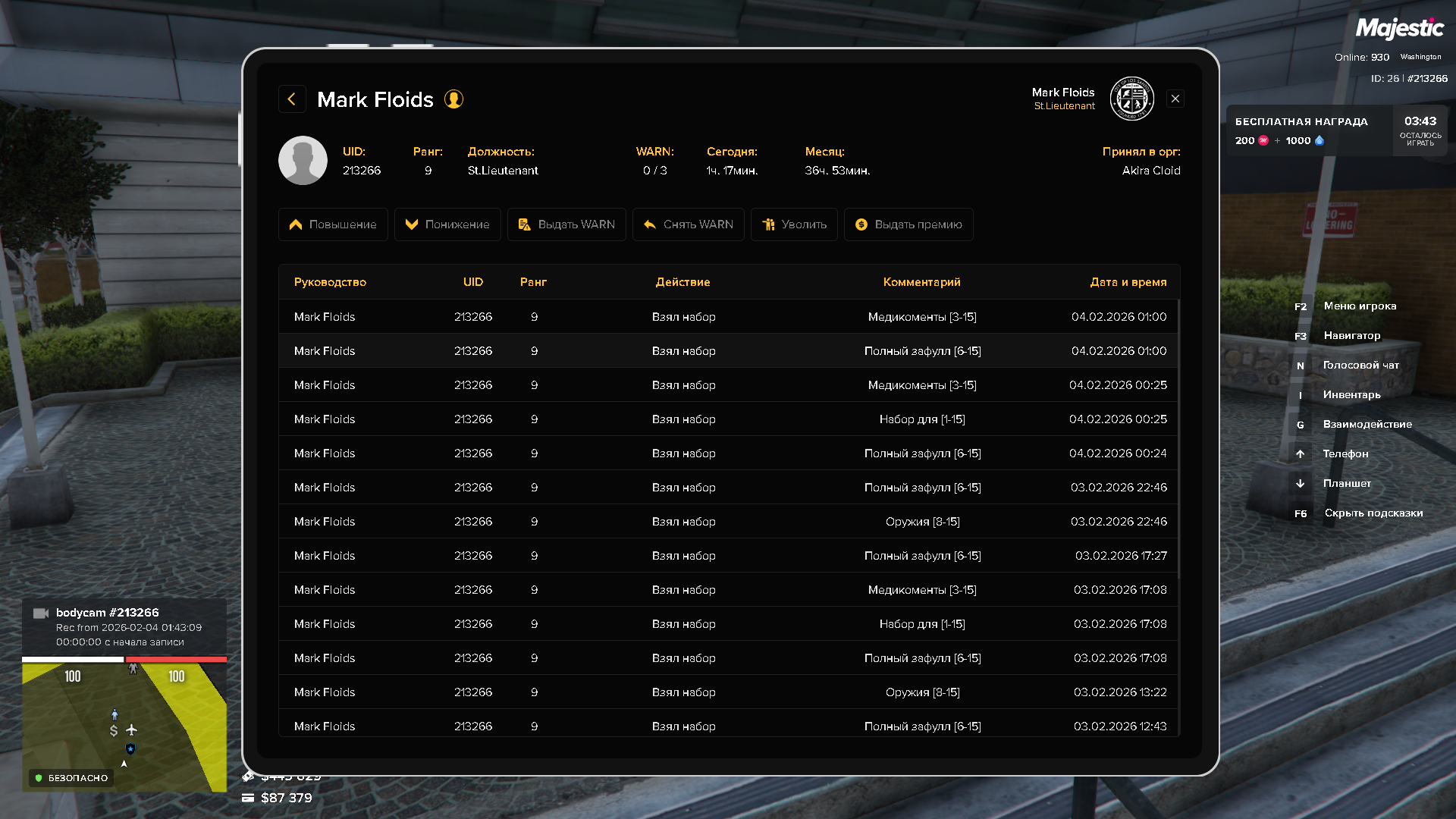The image size is (1456, 819).
Task: Click the back arrow beside Mark Floids
Action: tap(292, 99)
